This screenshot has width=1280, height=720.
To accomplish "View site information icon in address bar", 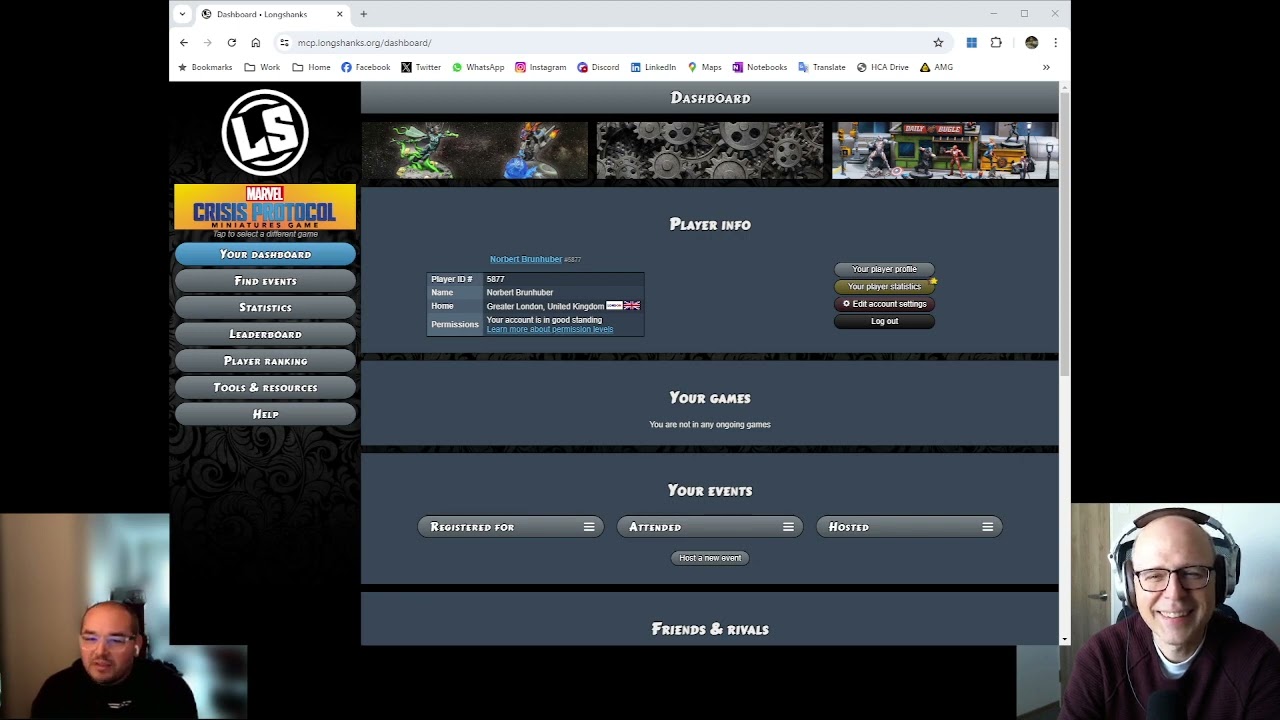I will coord(285,43).
